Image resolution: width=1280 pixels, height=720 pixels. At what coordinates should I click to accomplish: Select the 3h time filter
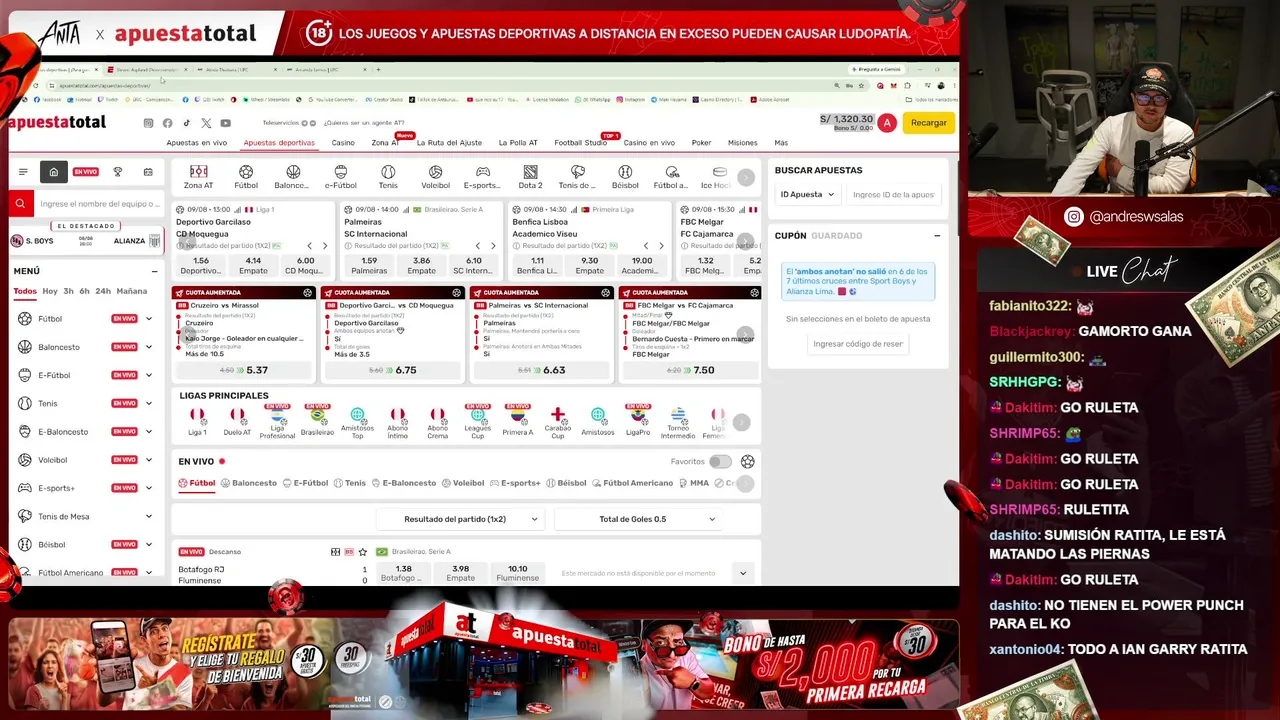68,291
